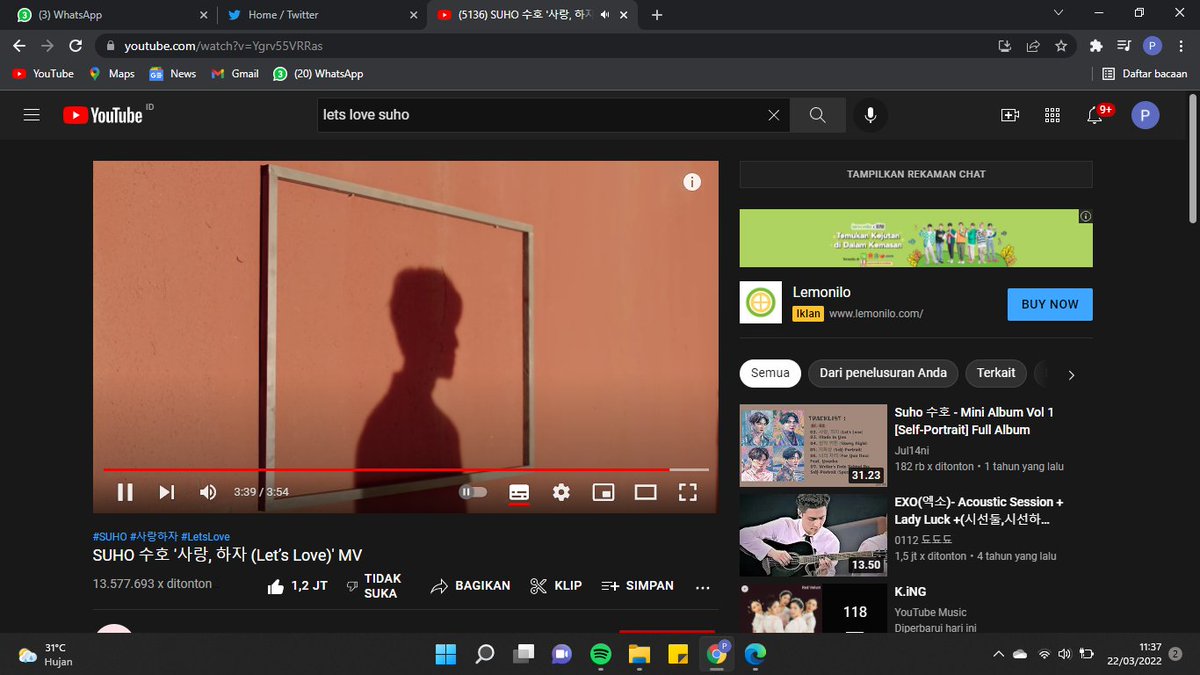Click TAMPILKAN REKAMAN CHAT button
The height and width of the screenshot is (675, 1200).
coord(916,174)
